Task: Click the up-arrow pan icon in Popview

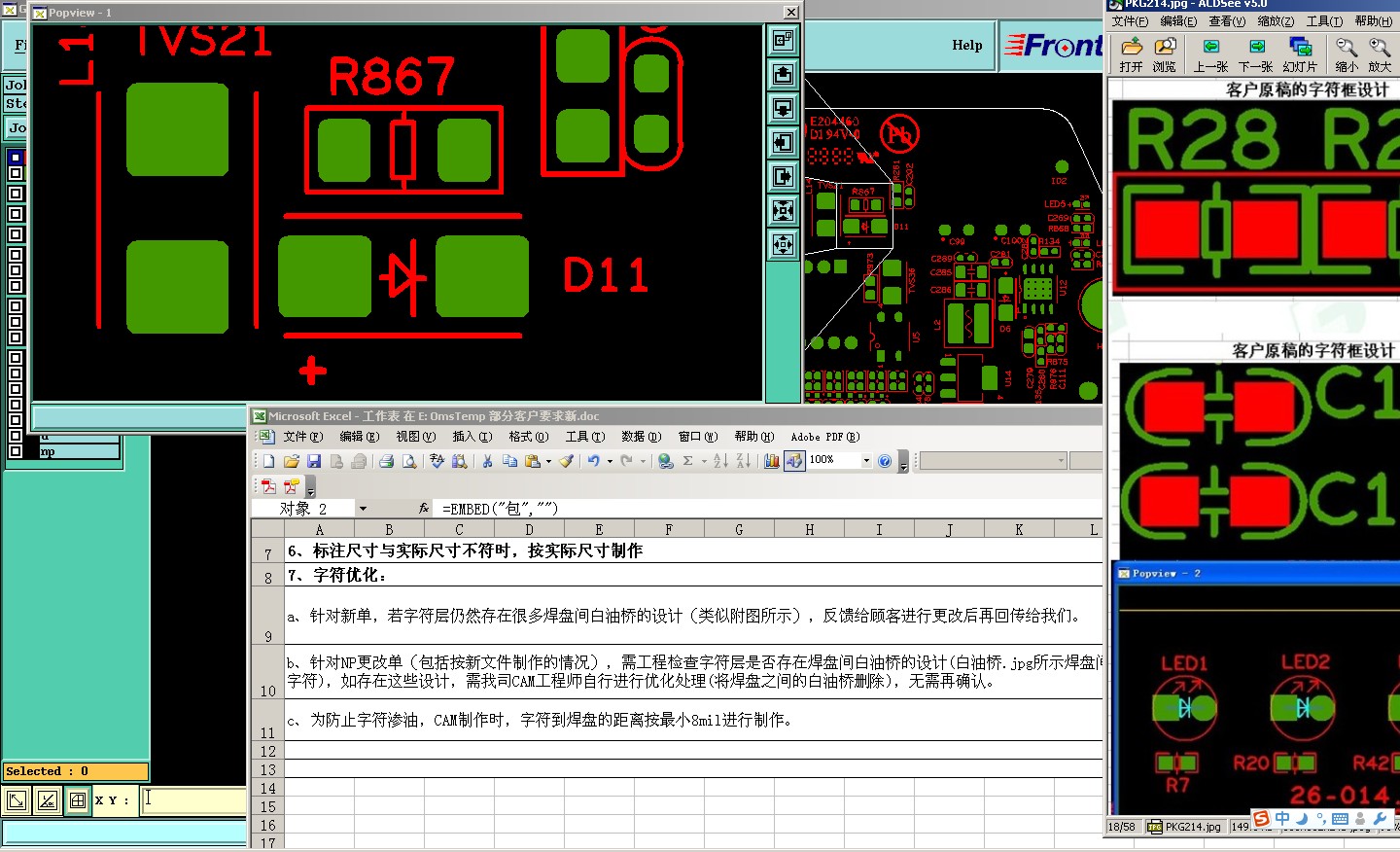Action: click(783, 75)
